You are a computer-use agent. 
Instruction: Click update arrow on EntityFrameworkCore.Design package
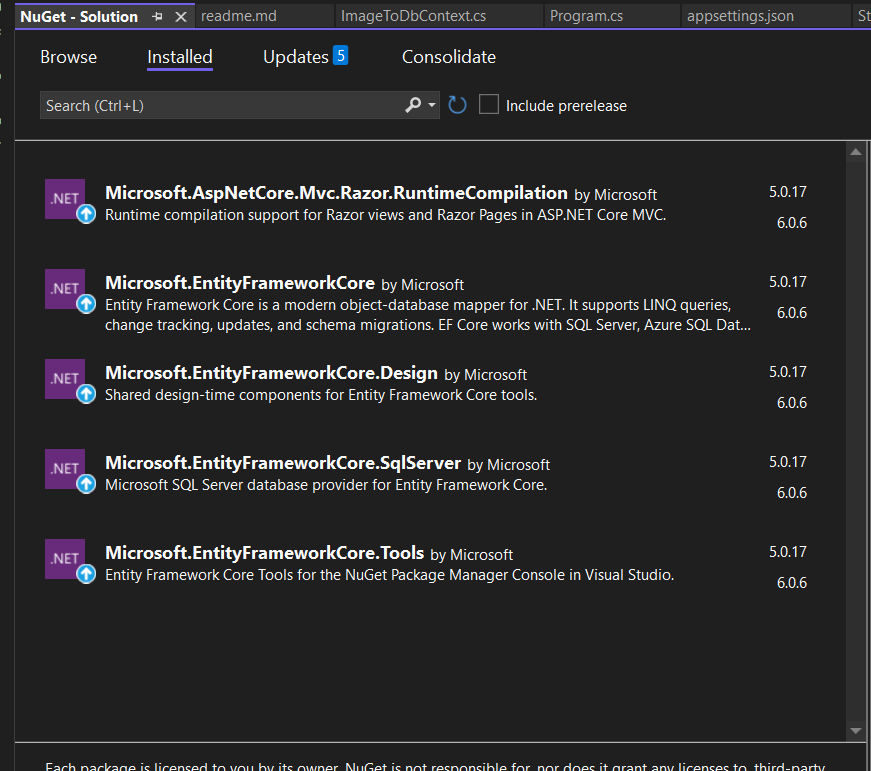[86, 394]
